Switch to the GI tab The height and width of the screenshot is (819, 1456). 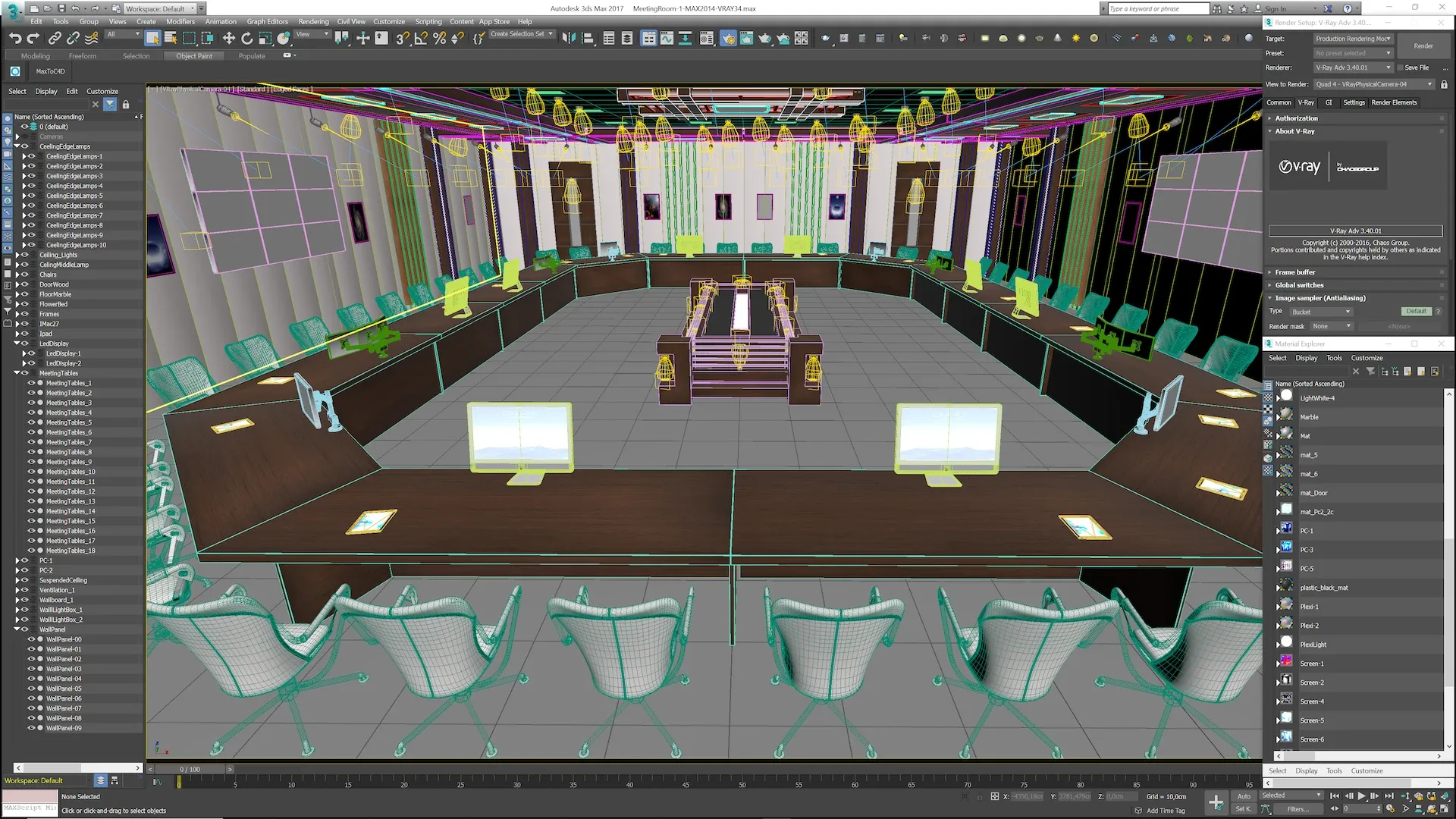[x=1328, y=102]
